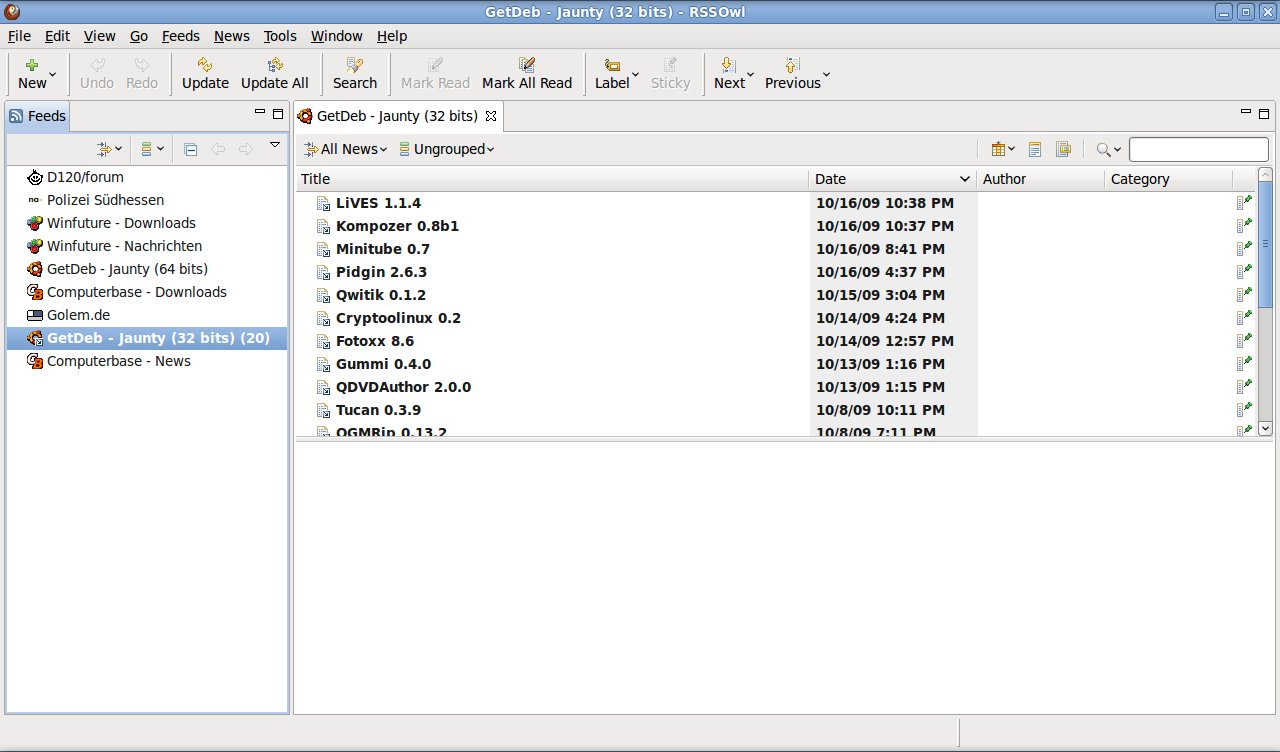This screenshot has height=752, width=1280.
Task: Sort news by Date column
Action: point(892,179)
